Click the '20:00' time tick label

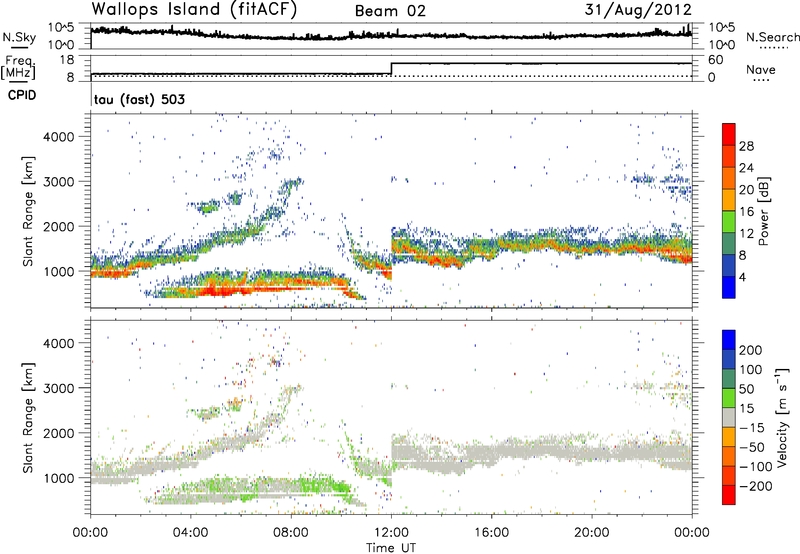pos(592,533)
